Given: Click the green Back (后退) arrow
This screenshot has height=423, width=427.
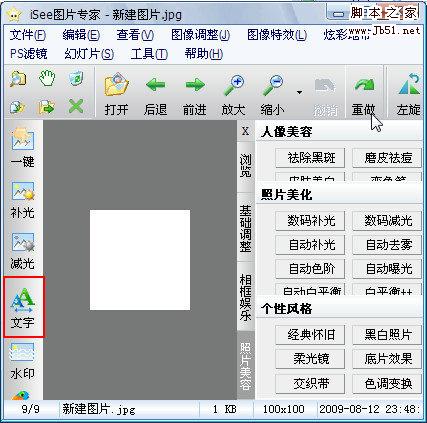Looking at the screenshot, I should pyautogui.click(x=155, y=85).
